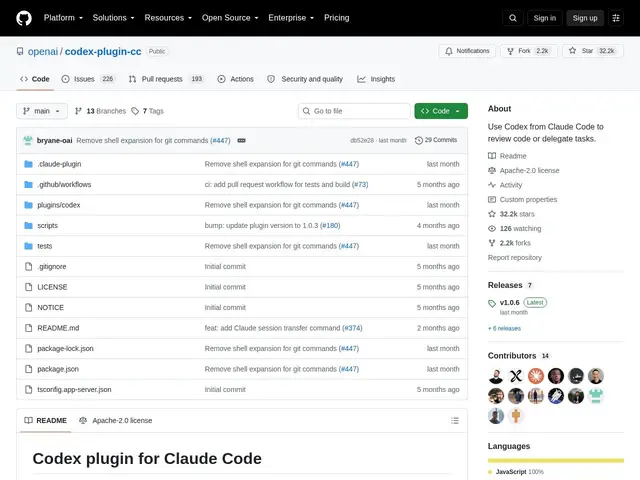This screenshot has width=640, height=480.
Task: Show the 13 Branches page
Action: (100, 111)
